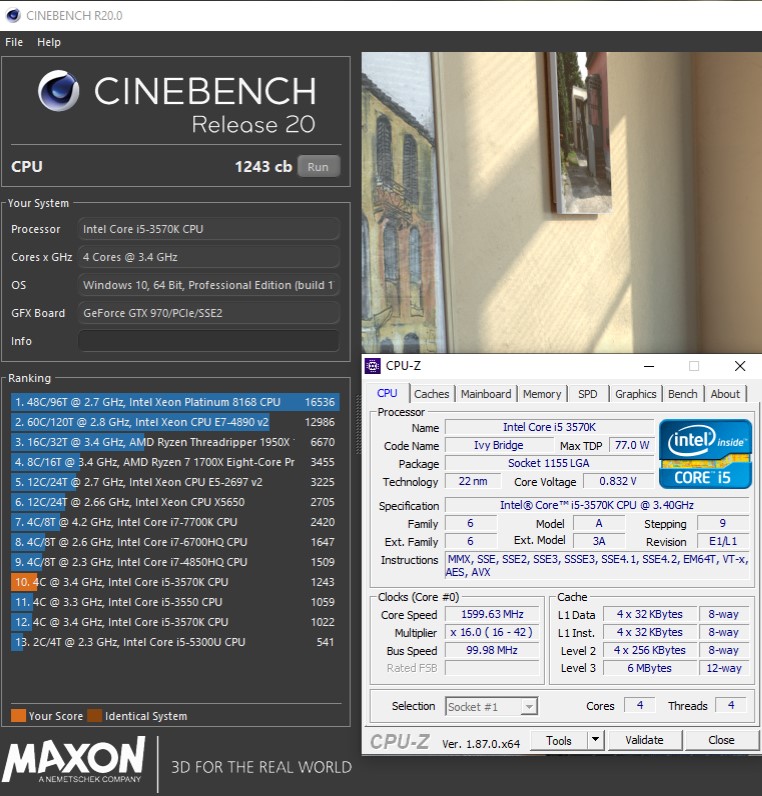Open the About tab in CPU-Z
Image resolution: width=762 pixels, height=796 pixels.
point(725,394)
